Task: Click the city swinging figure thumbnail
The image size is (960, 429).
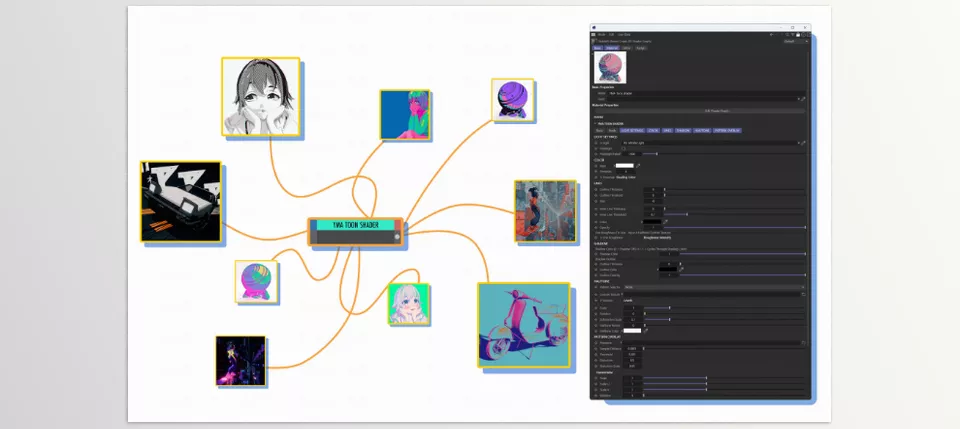Action: 545,211
